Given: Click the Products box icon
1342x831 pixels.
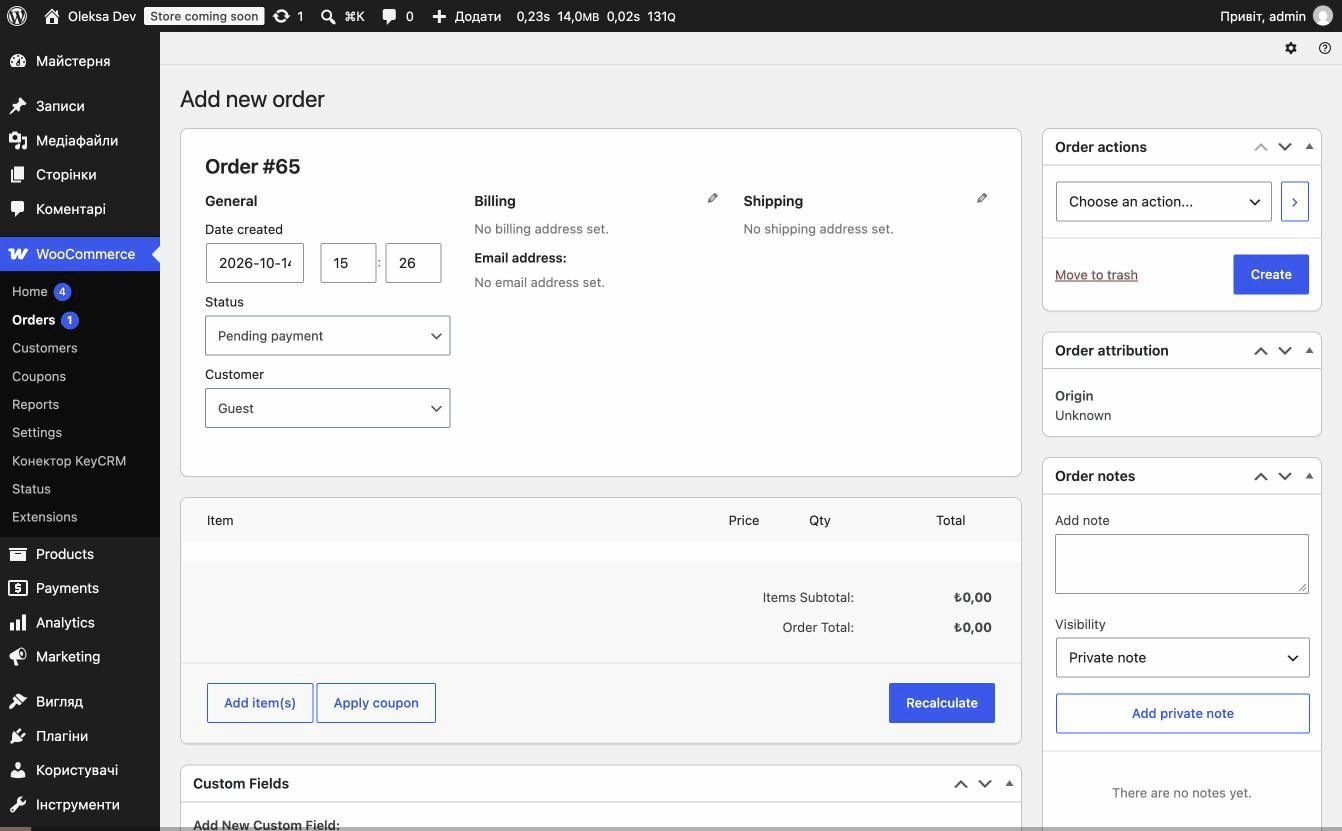Looking at the screenshot, I should click(x=18, y=554).
